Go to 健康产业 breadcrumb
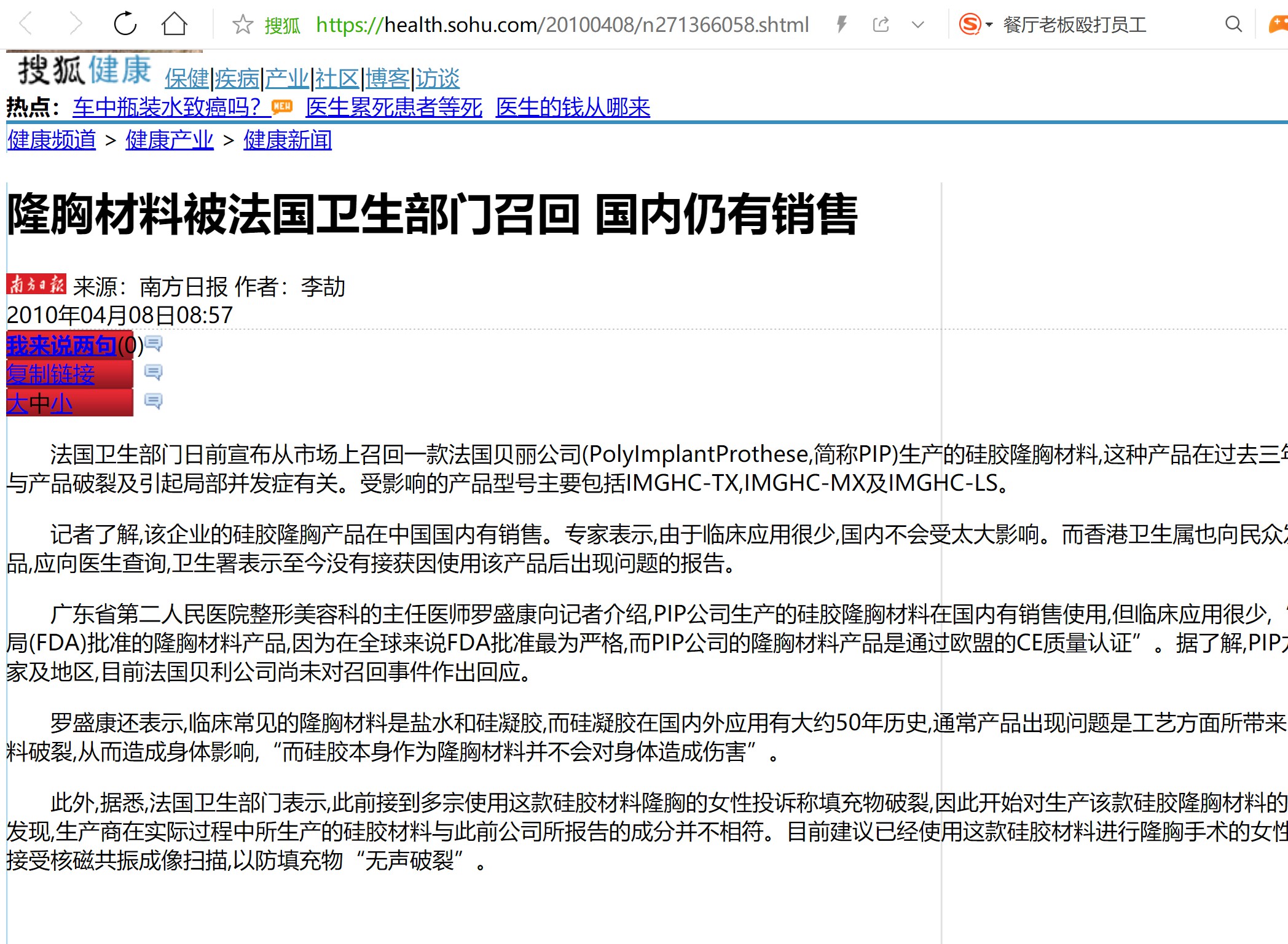This screenshot has height=944, width=1288. 170,140
